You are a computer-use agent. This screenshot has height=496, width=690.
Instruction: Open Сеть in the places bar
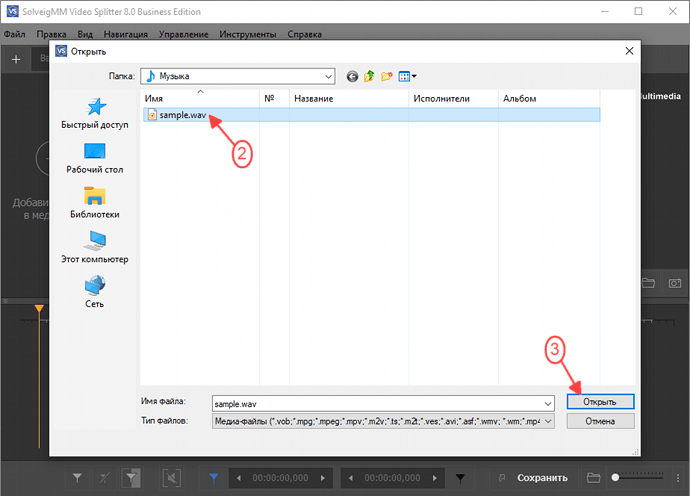pos(95,292)
